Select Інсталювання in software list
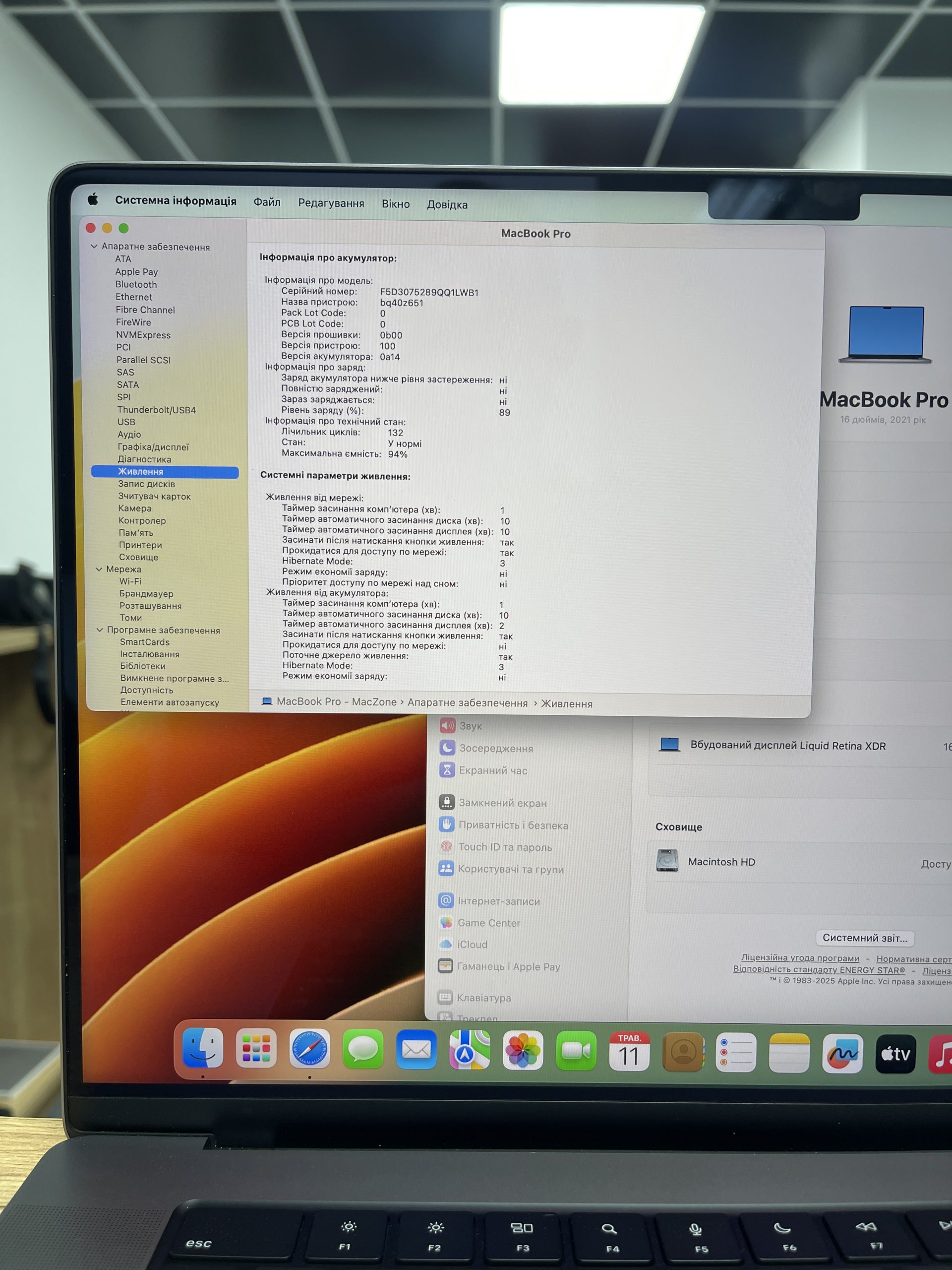This screenshot has width=952, height=1270. click(150, 654)
